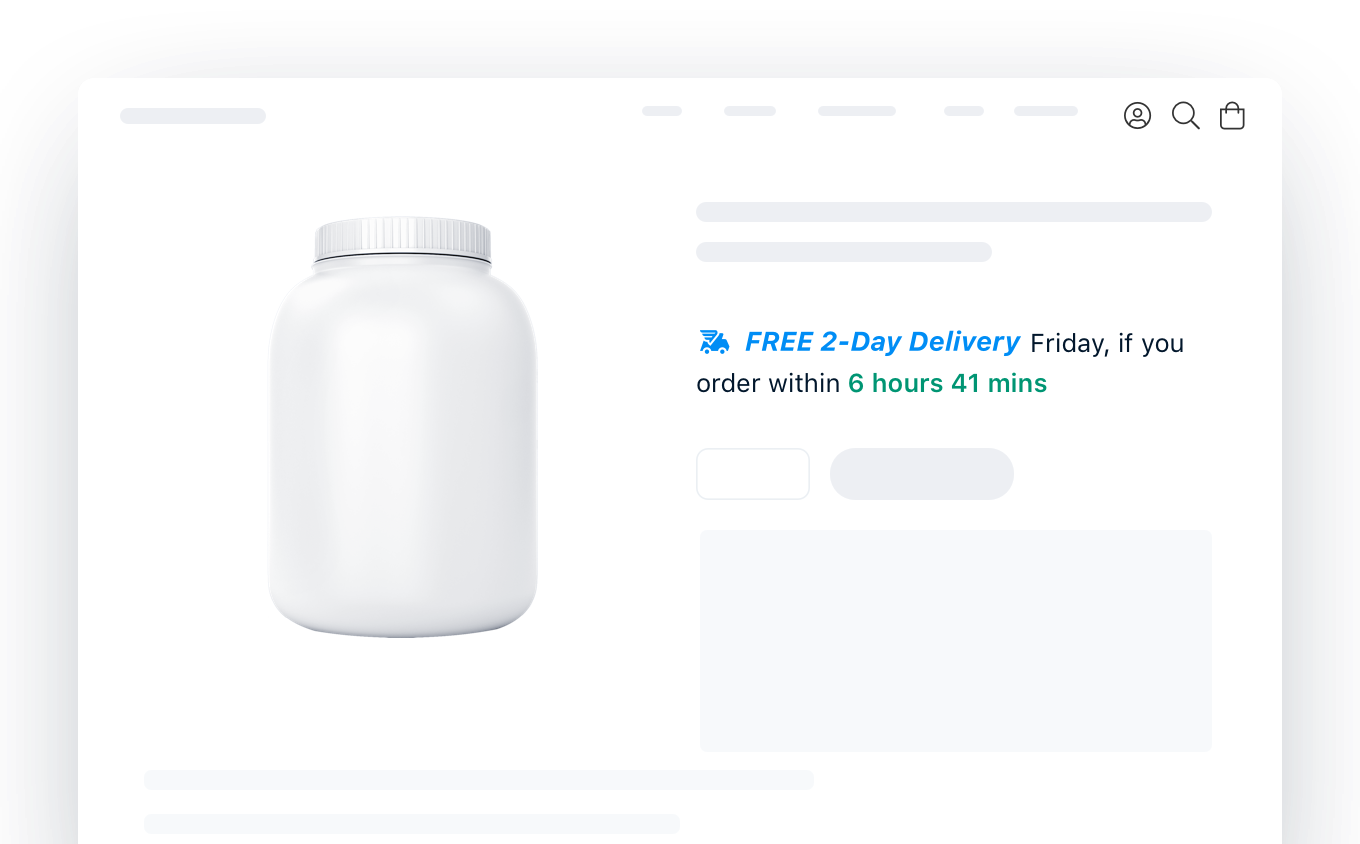1360x844 pixels.
Task: Open the fourth navigation menu item
Action: (x=964, y=111)
